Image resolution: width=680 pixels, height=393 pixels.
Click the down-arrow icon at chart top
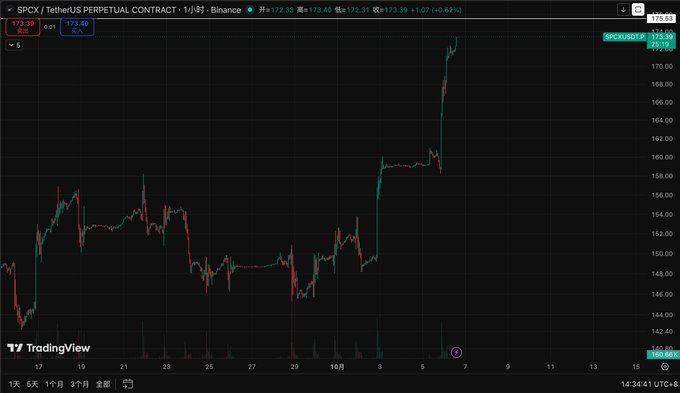tap(623, 10)
